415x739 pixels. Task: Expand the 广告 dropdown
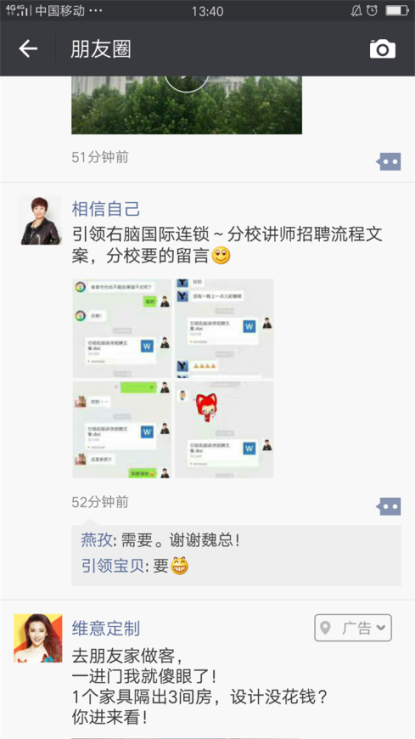353,628
